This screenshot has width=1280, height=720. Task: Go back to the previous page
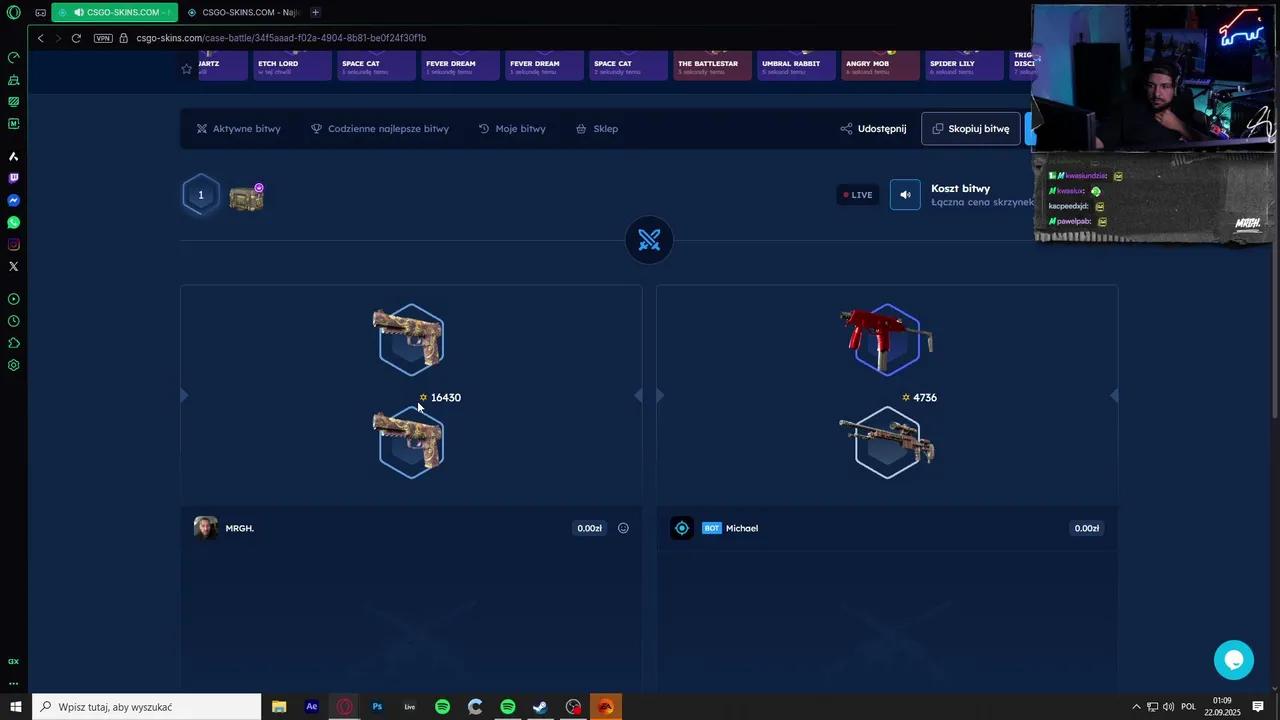coord(40,38)
